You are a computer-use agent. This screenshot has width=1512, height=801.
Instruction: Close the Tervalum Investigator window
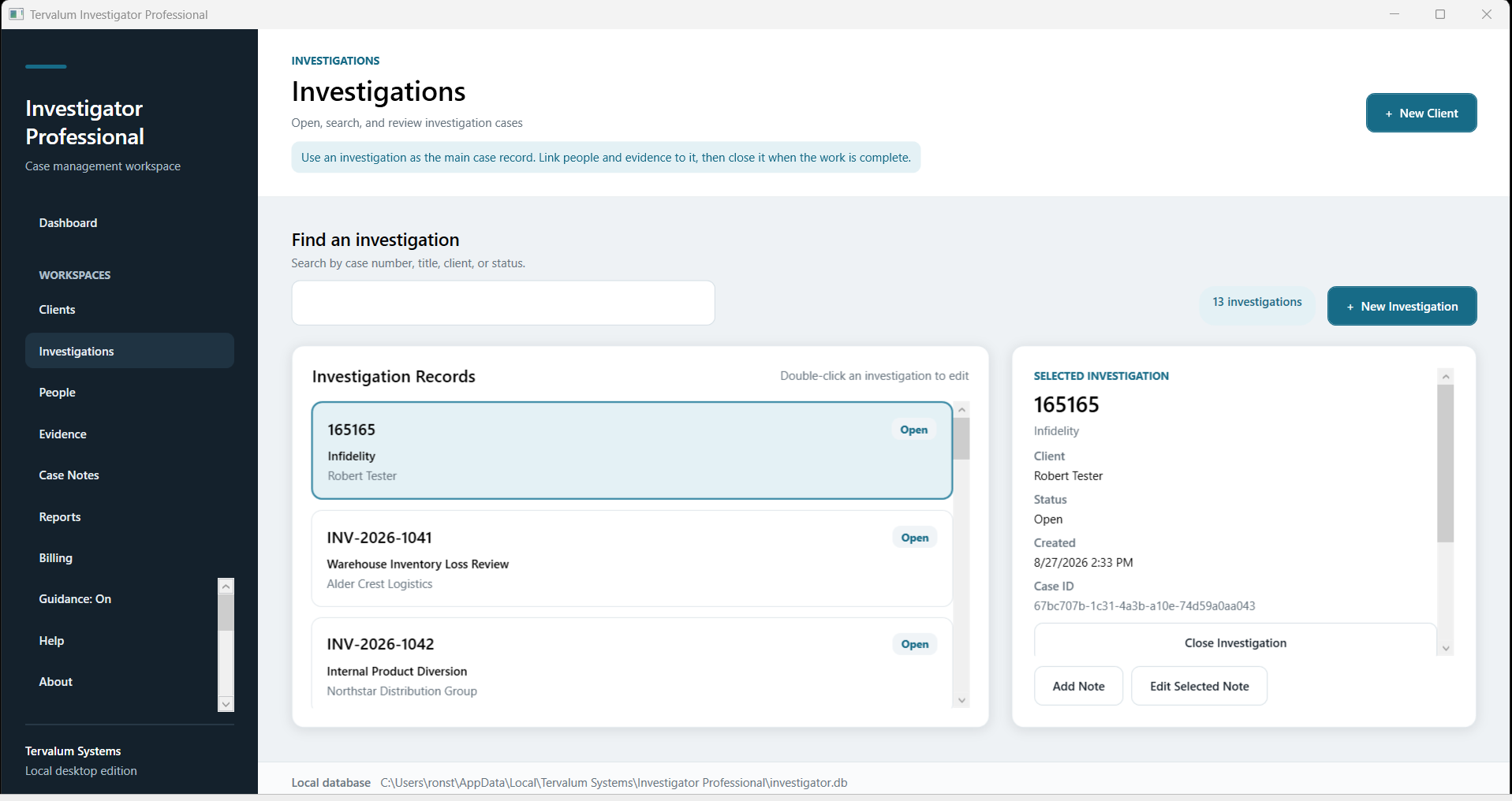[1487, 14]
